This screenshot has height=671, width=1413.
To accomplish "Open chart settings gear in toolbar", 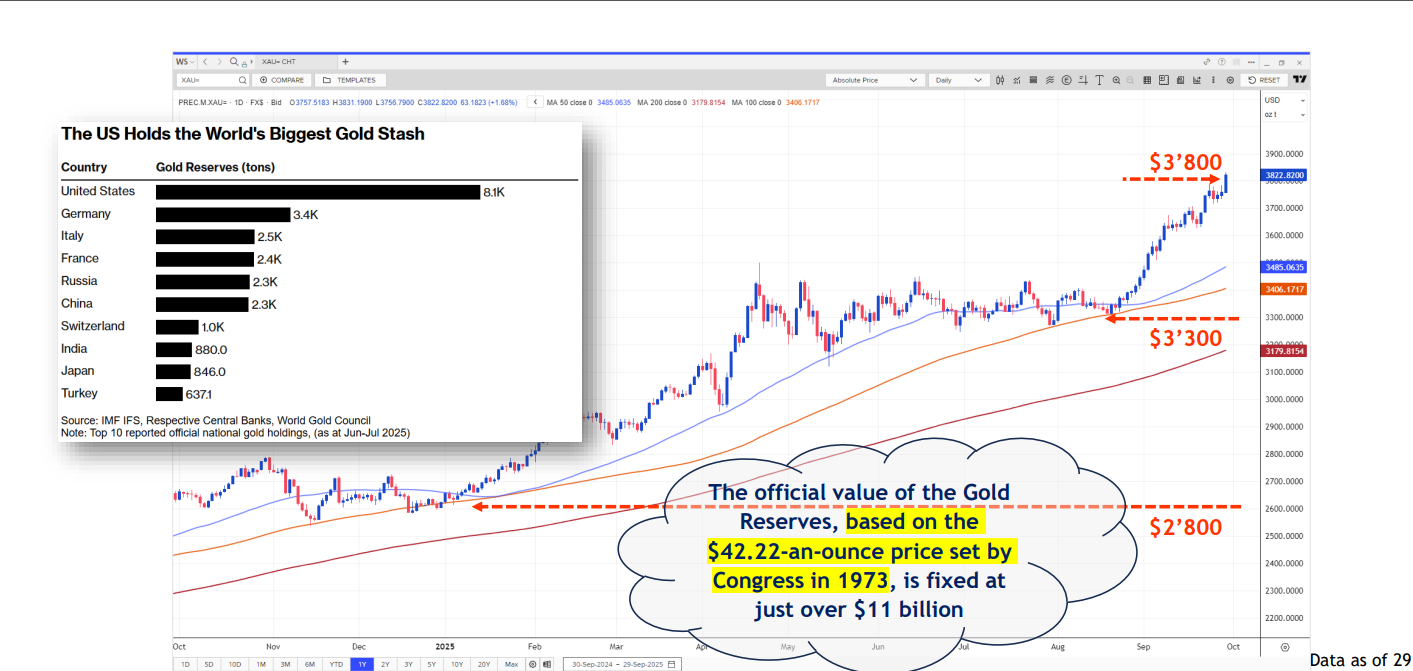I will 1229,80.
